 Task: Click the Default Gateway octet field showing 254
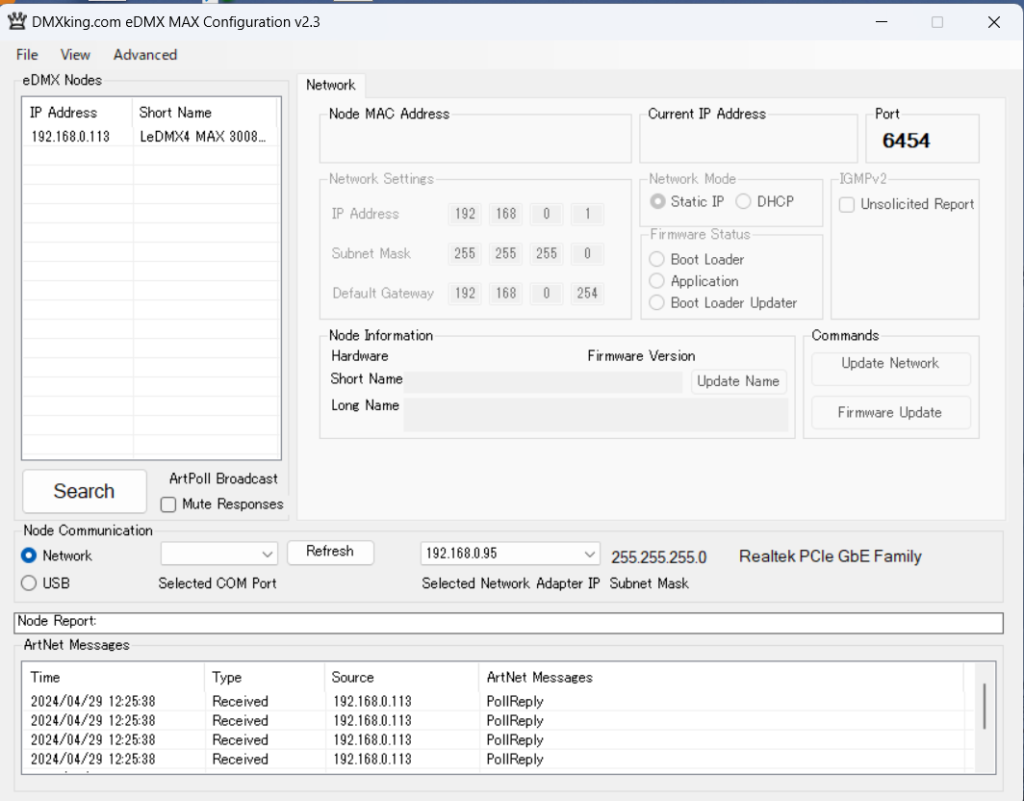[587, 294]
